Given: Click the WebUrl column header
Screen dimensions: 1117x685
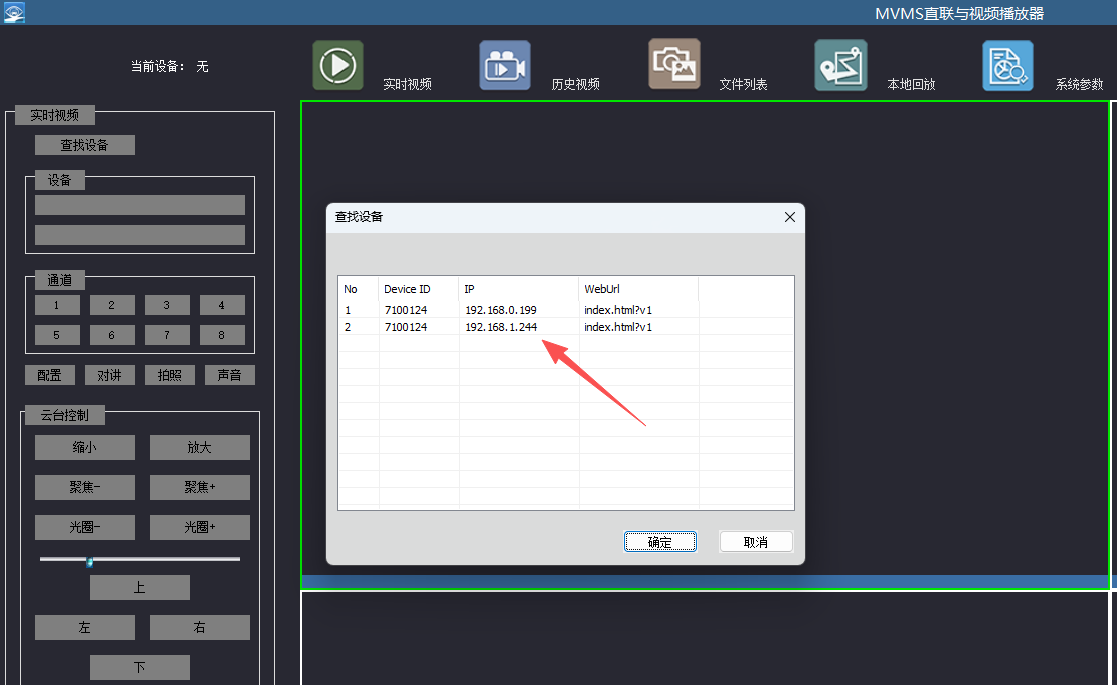Looking at the screenshot, I should tap(602, 289).
